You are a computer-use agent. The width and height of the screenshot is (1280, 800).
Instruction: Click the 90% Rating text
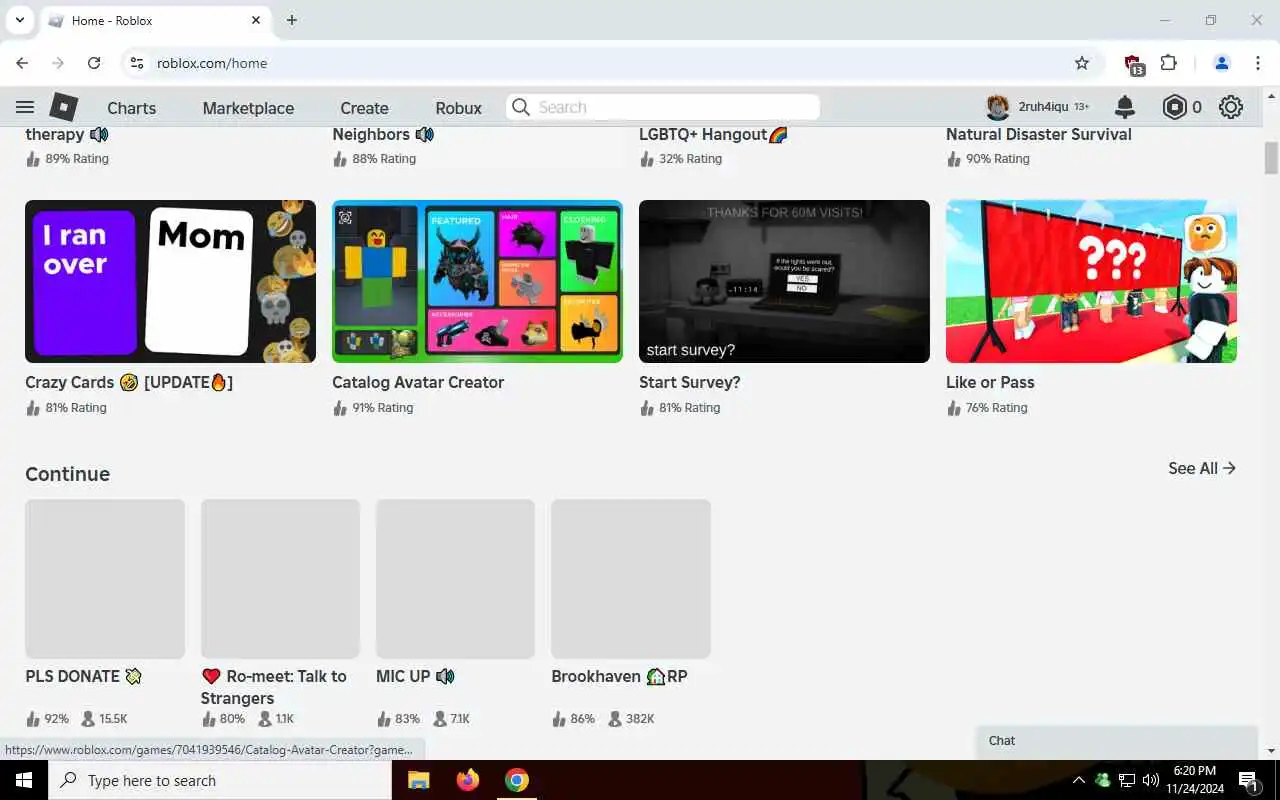coord(1000,159)
